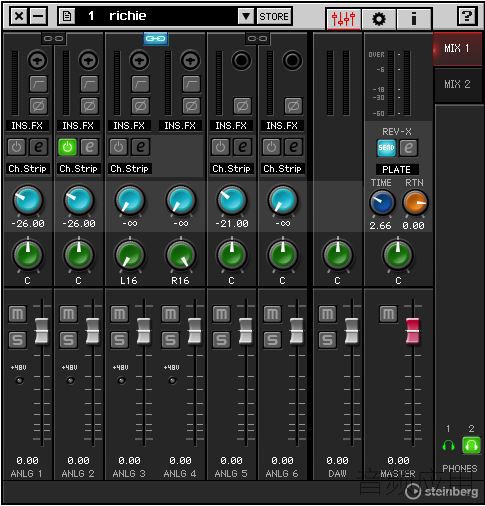Open the scene name dropdown arrow
This screenshot has height=506, width=485.
tap(246, 16)
